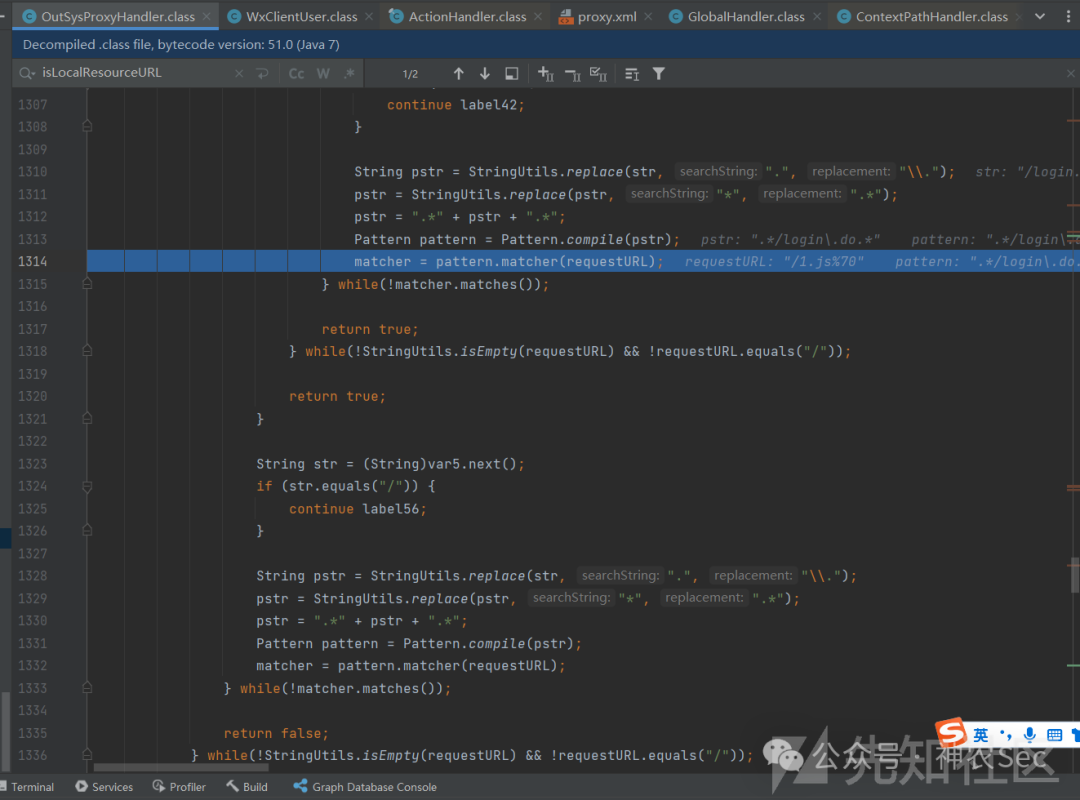
Task: Close the OutSysProxyHandler.class tab
Action: pyautogui.click(x=207, y=17)
